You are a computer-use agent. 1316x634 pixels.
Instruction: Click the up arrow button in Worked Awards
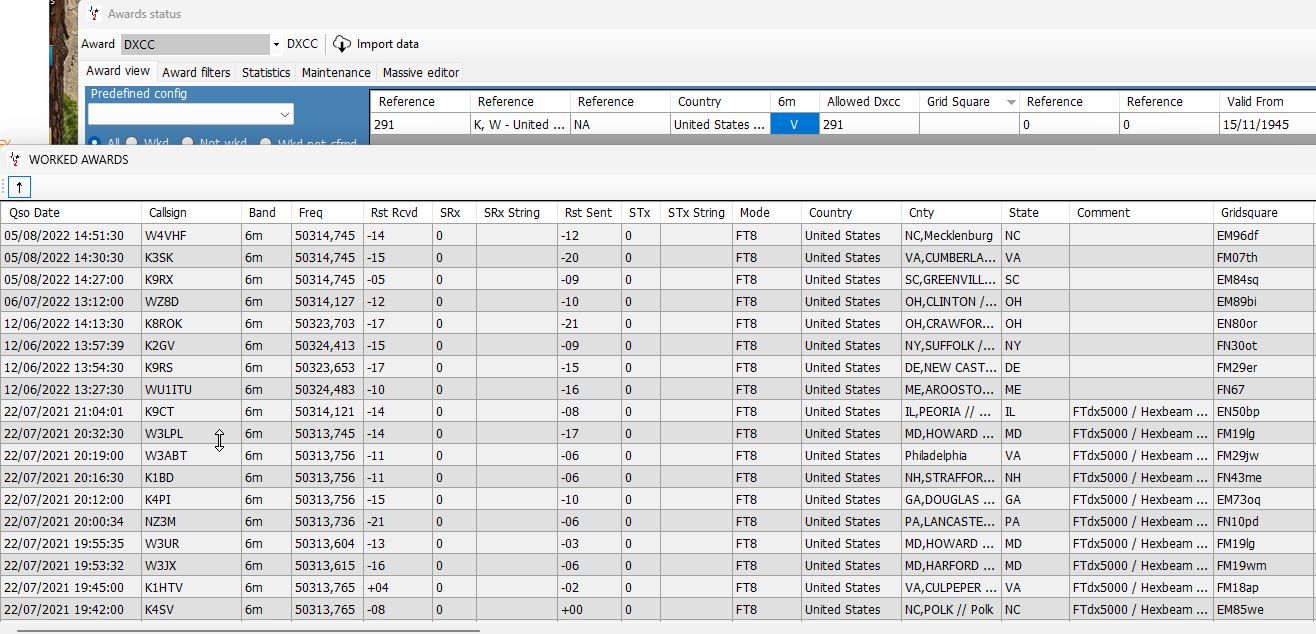click(19, 187)
